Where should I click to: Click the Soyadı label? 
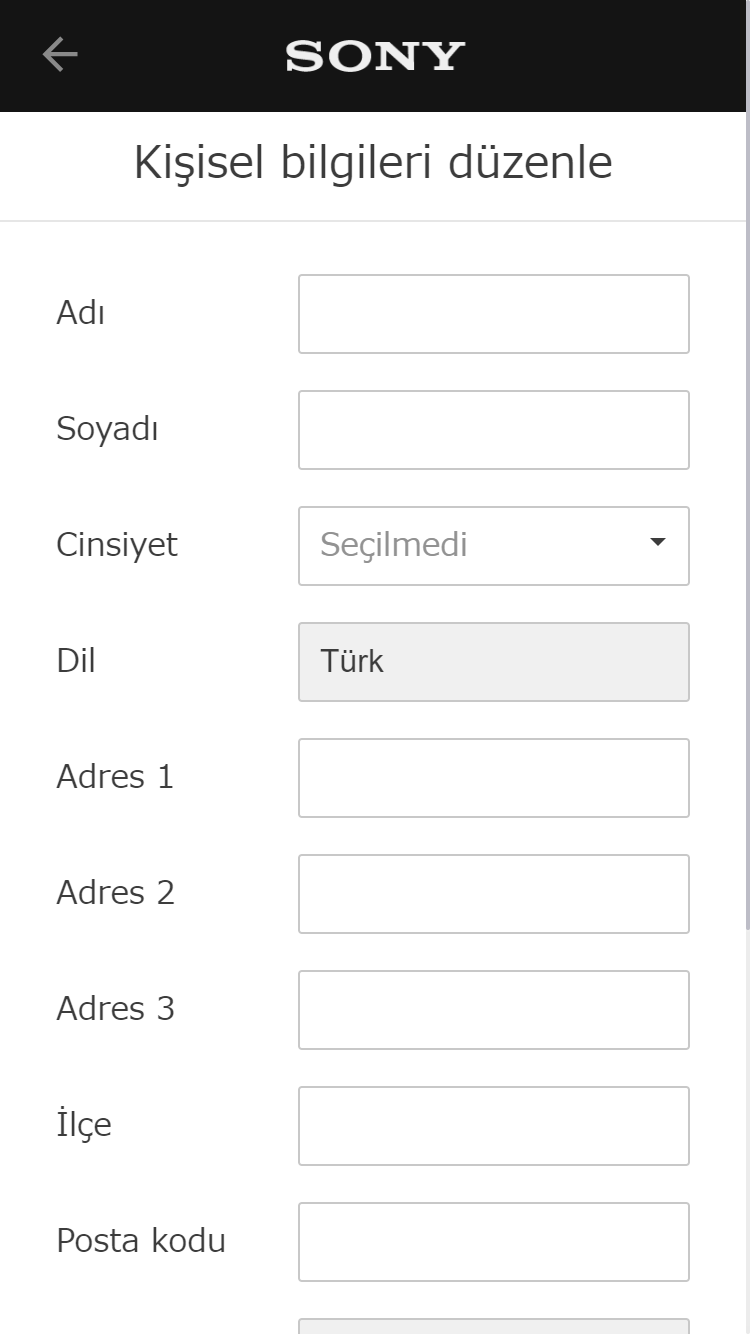(x=106, y=429)
